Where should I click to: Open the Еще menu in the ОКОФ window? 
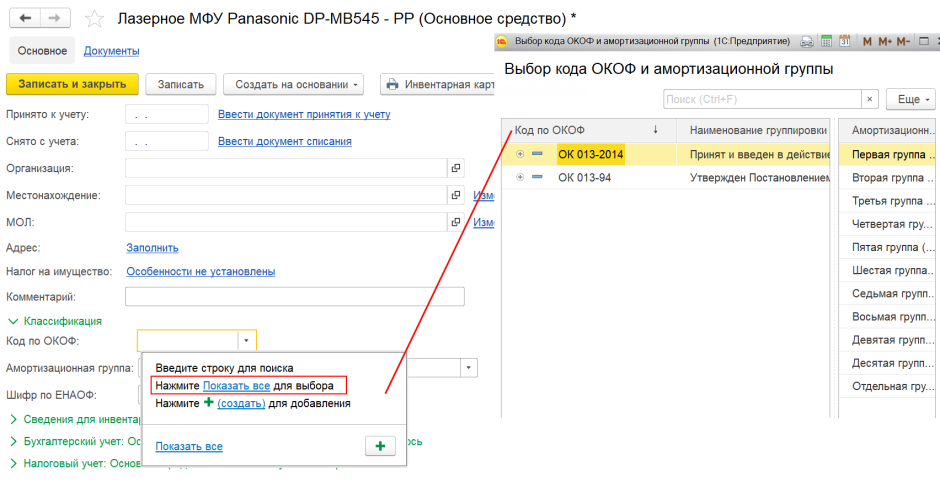[x=910, y=99]
